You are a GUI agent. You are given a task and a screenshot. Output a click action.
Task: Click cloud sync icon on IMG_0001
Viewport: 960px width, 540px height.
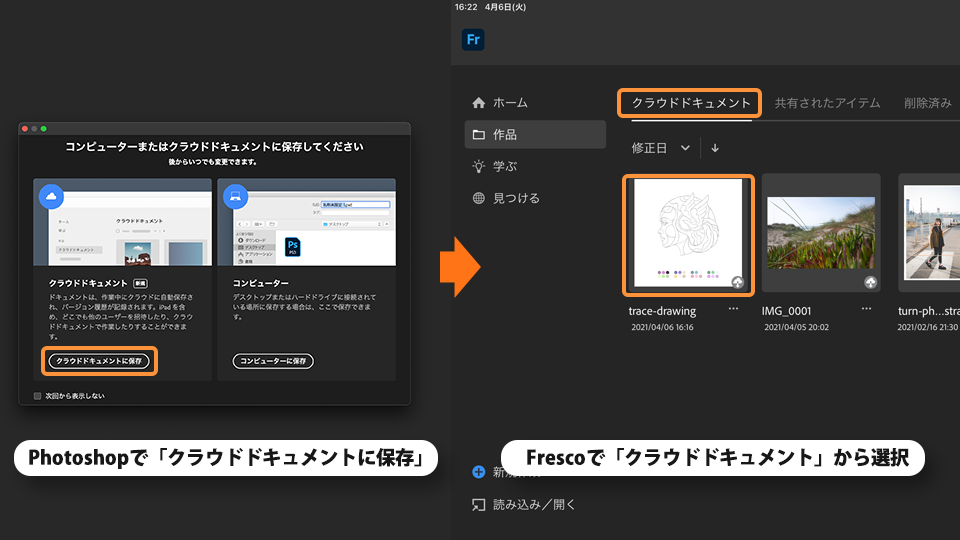point(870,282)
